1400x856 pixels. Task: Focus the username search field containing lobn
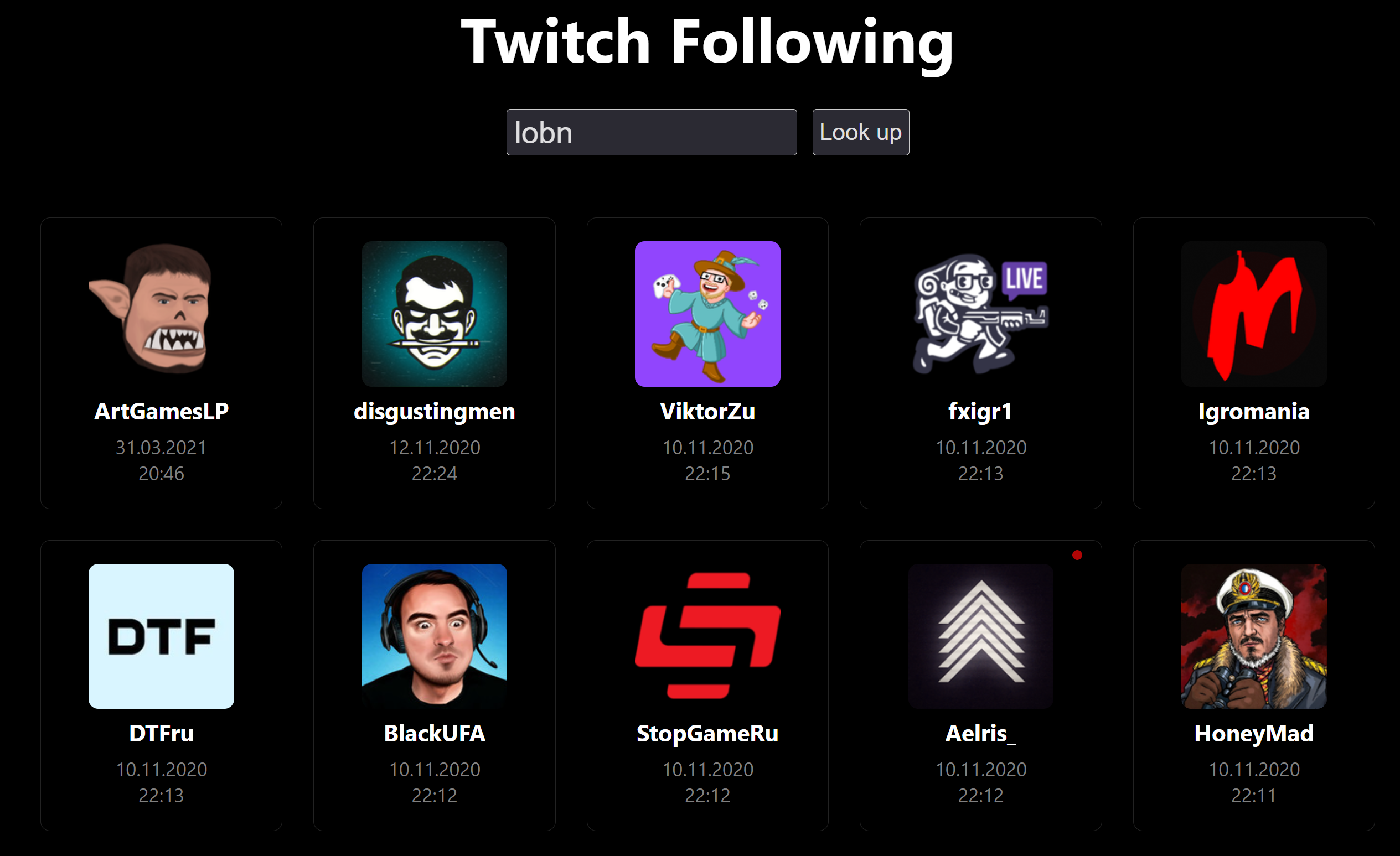(x=651, y=132)
